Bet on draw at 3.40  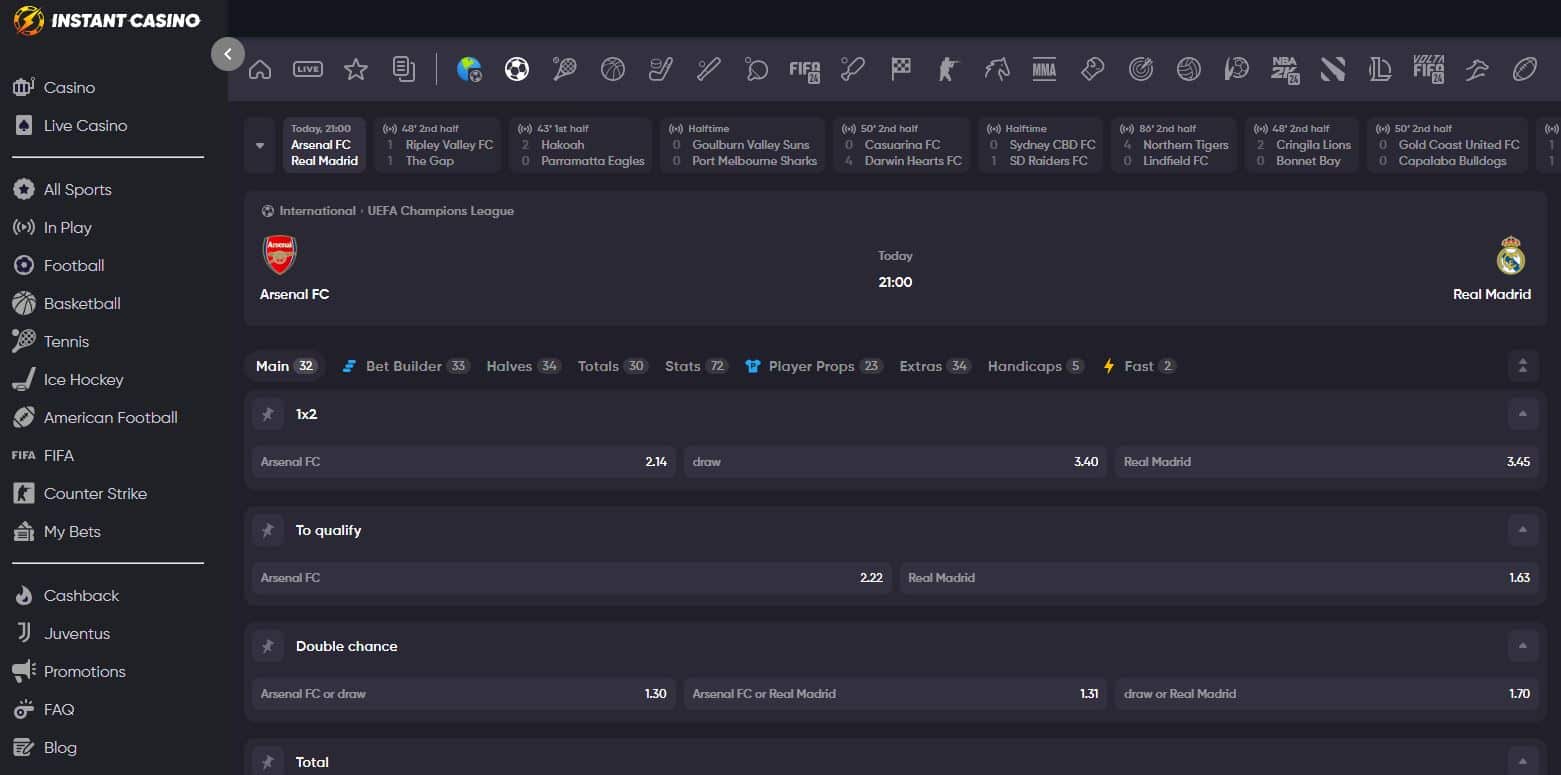pyautogui.click(x=895, y=462)
